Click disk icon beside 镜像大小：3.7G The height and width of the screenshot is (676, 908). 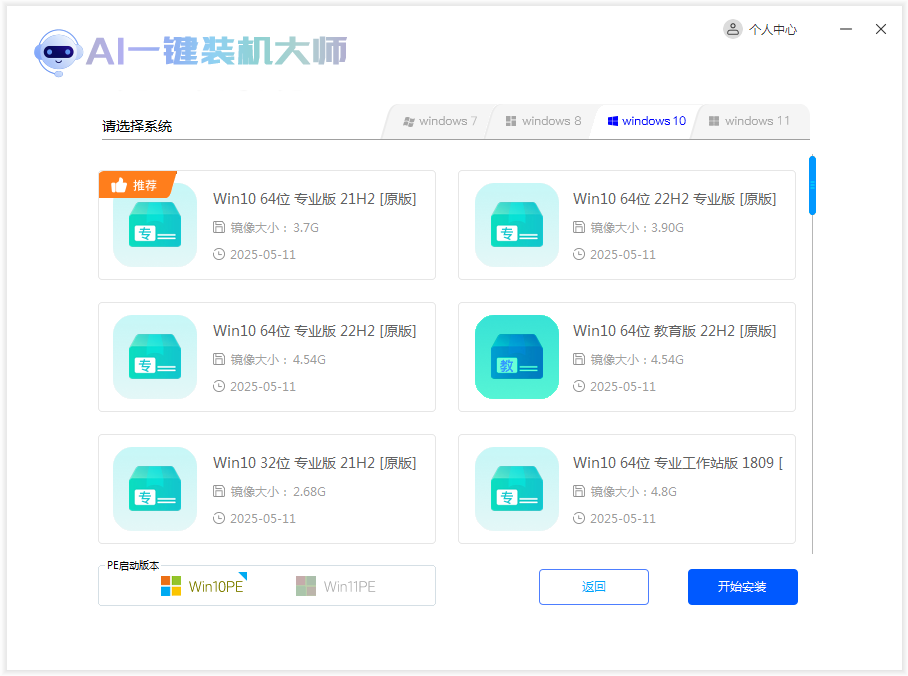click(219, 227)
